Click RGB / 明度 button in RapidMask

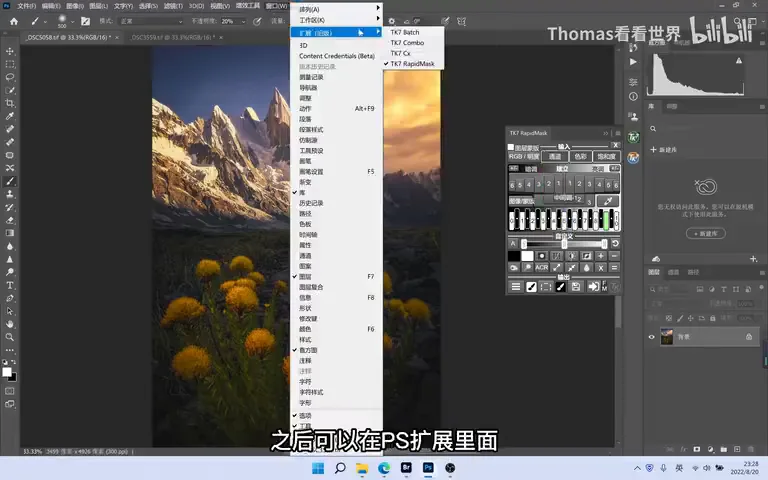[524, 157]
